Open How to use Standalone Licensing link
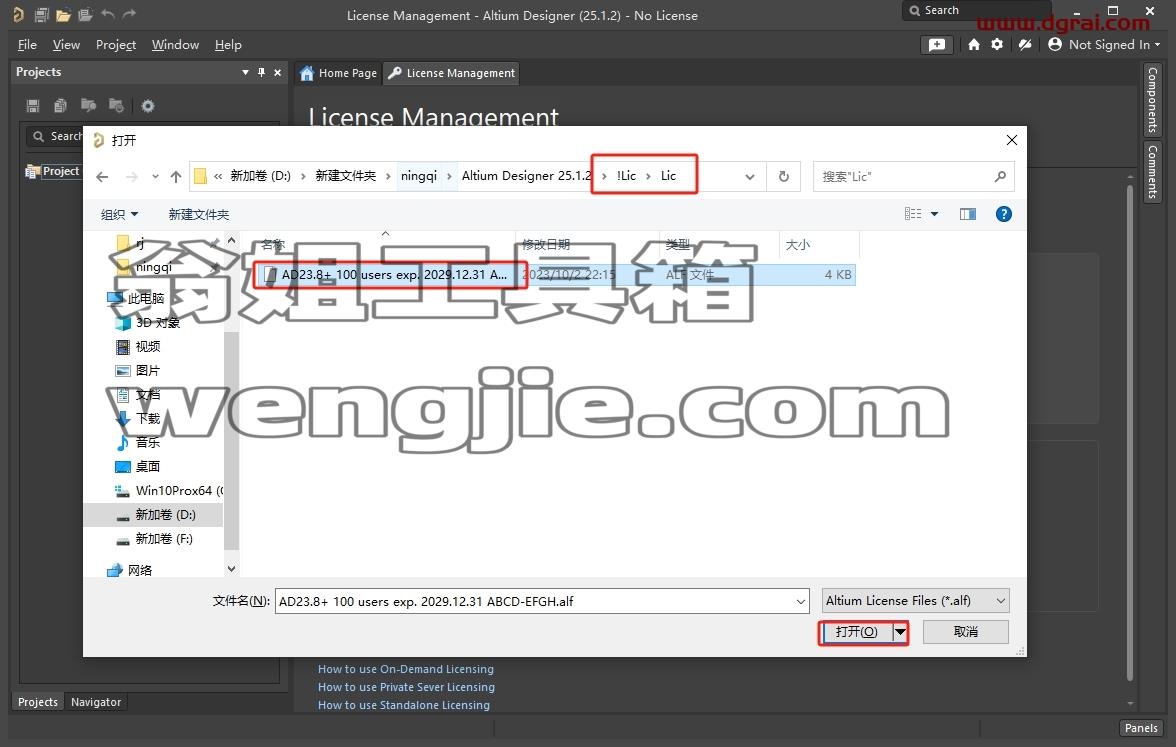The image size is (1176, 747). (404, 705)
